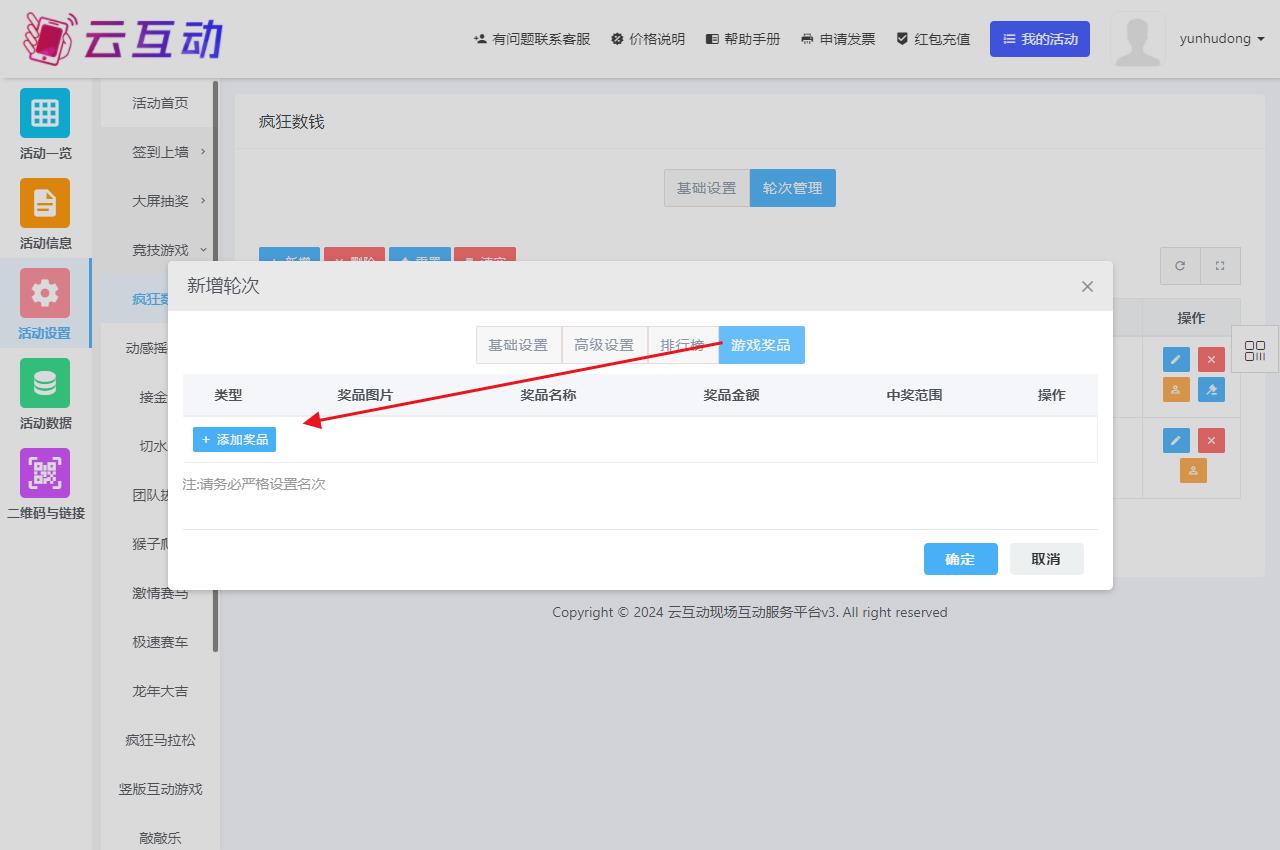Open the 极速赛车 game menu item
The height and width of the screenshot is (850, 1280).
pyautogui.click(x=160, y=642)
